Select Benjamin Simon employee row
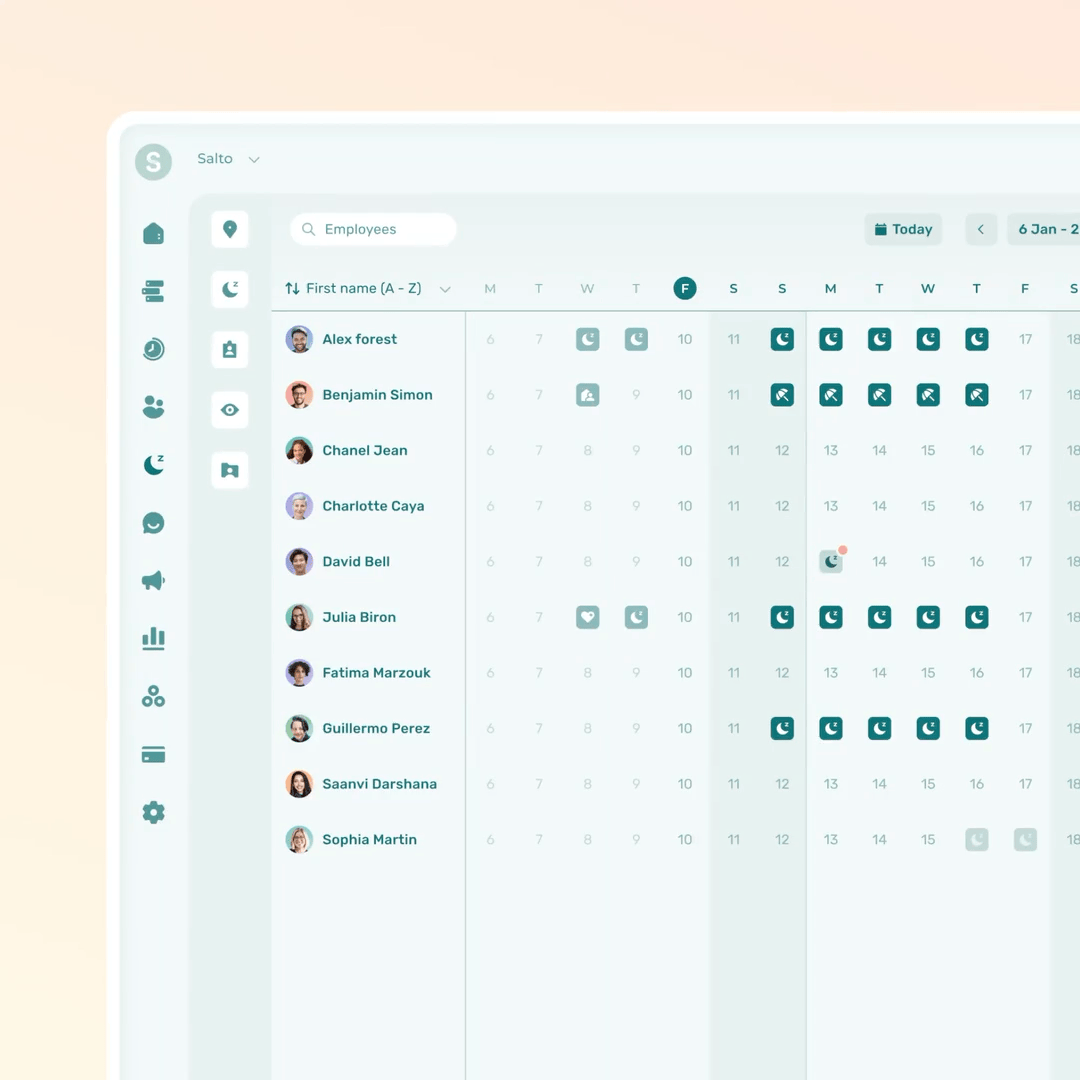Image resolution: width=1080 pixels, height=1080 pixels. pos(377,395)
